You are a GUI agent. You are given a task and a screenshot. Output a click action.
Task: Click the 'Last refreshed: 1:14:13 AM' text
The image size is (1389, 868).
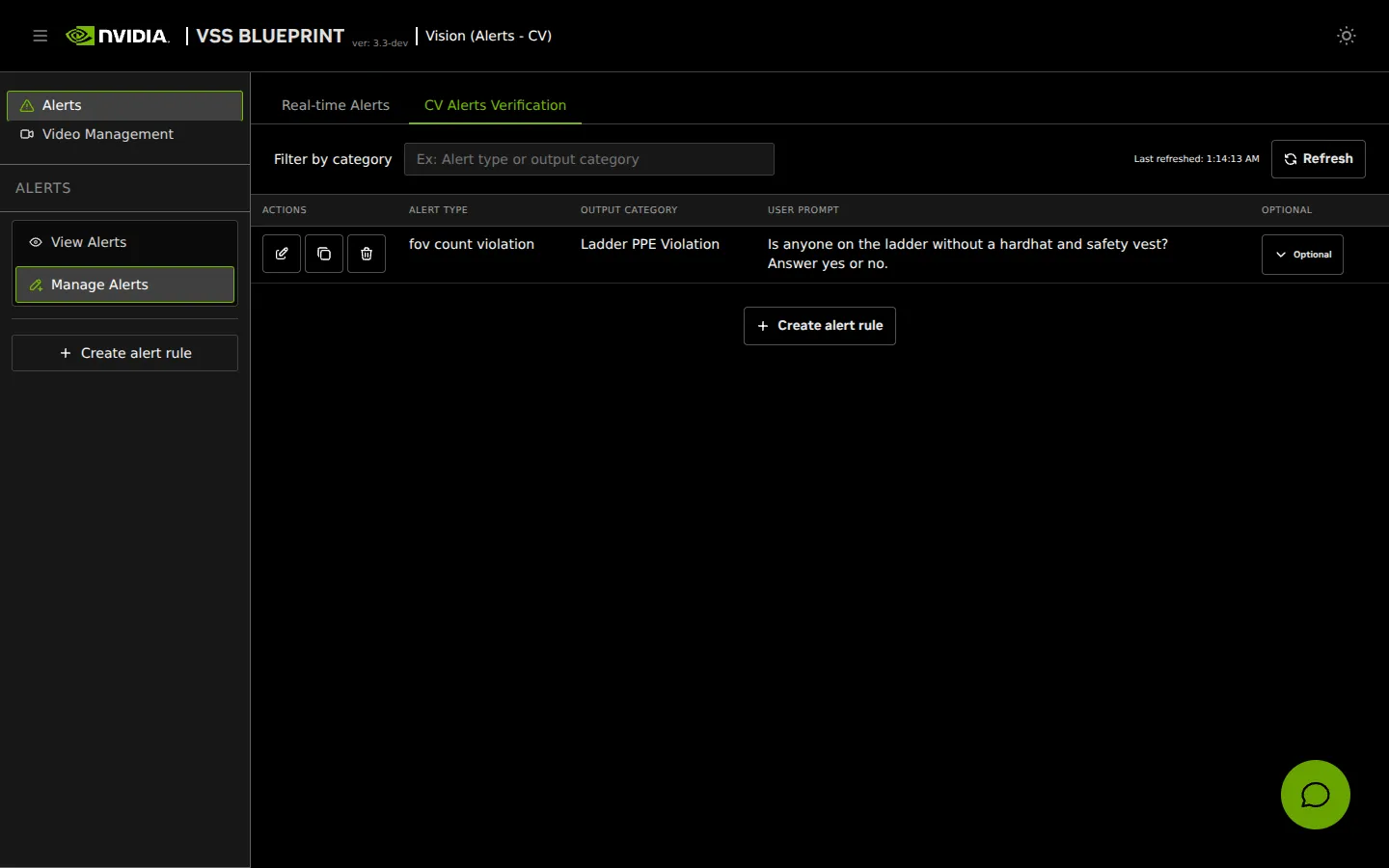(1196, 159)
